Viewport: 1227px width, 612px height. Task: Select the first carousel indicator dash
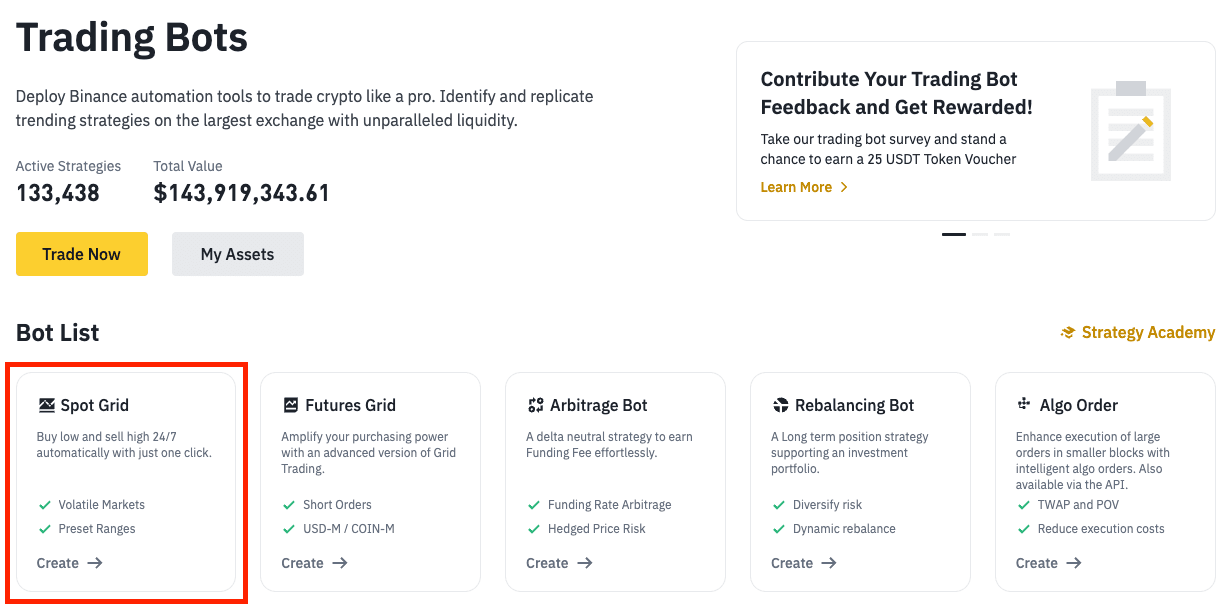[954, 234]
